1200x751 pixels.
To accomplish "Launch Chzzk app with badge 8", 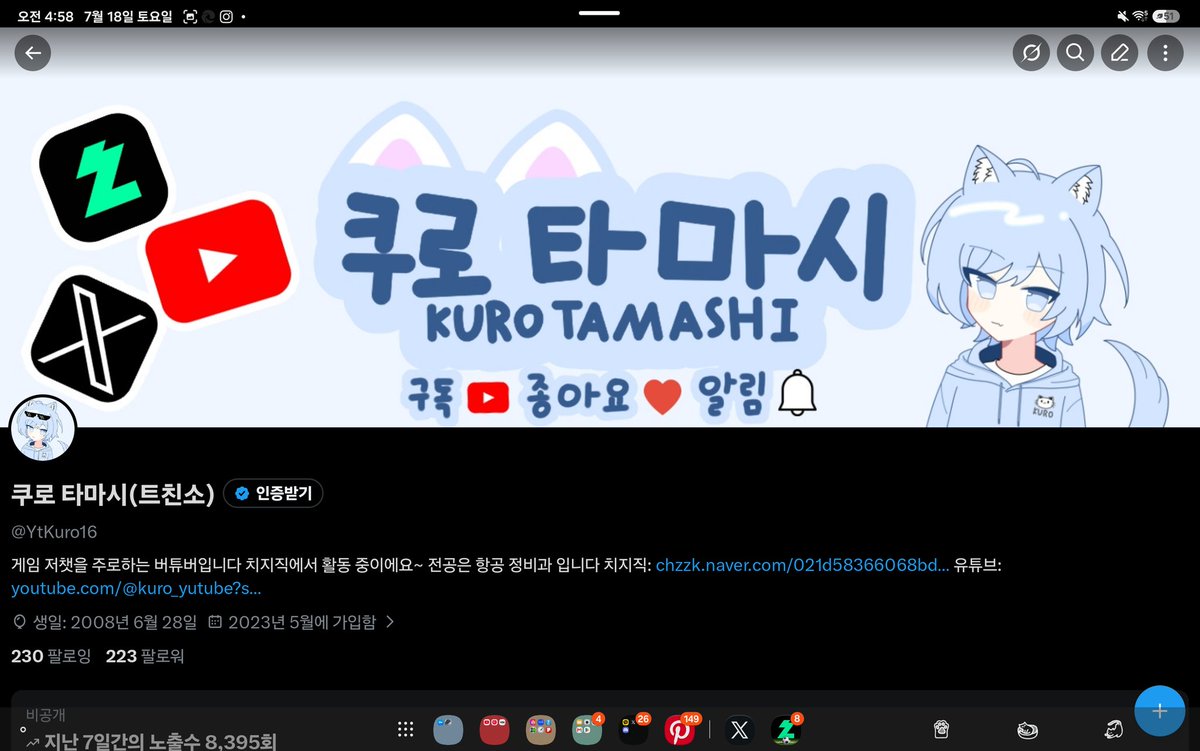I will (786, 730).
